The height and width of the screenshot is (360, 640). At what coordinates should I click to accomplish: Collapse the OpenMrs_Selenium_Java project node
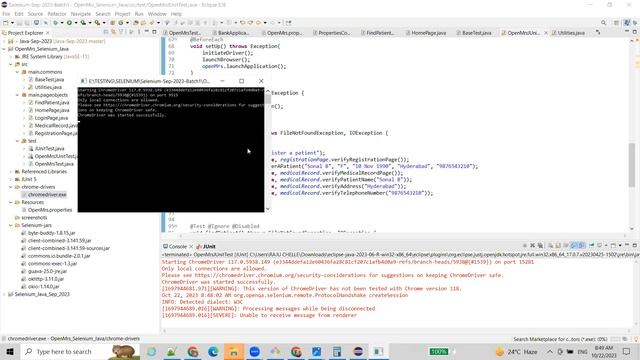tap(4, 49)
